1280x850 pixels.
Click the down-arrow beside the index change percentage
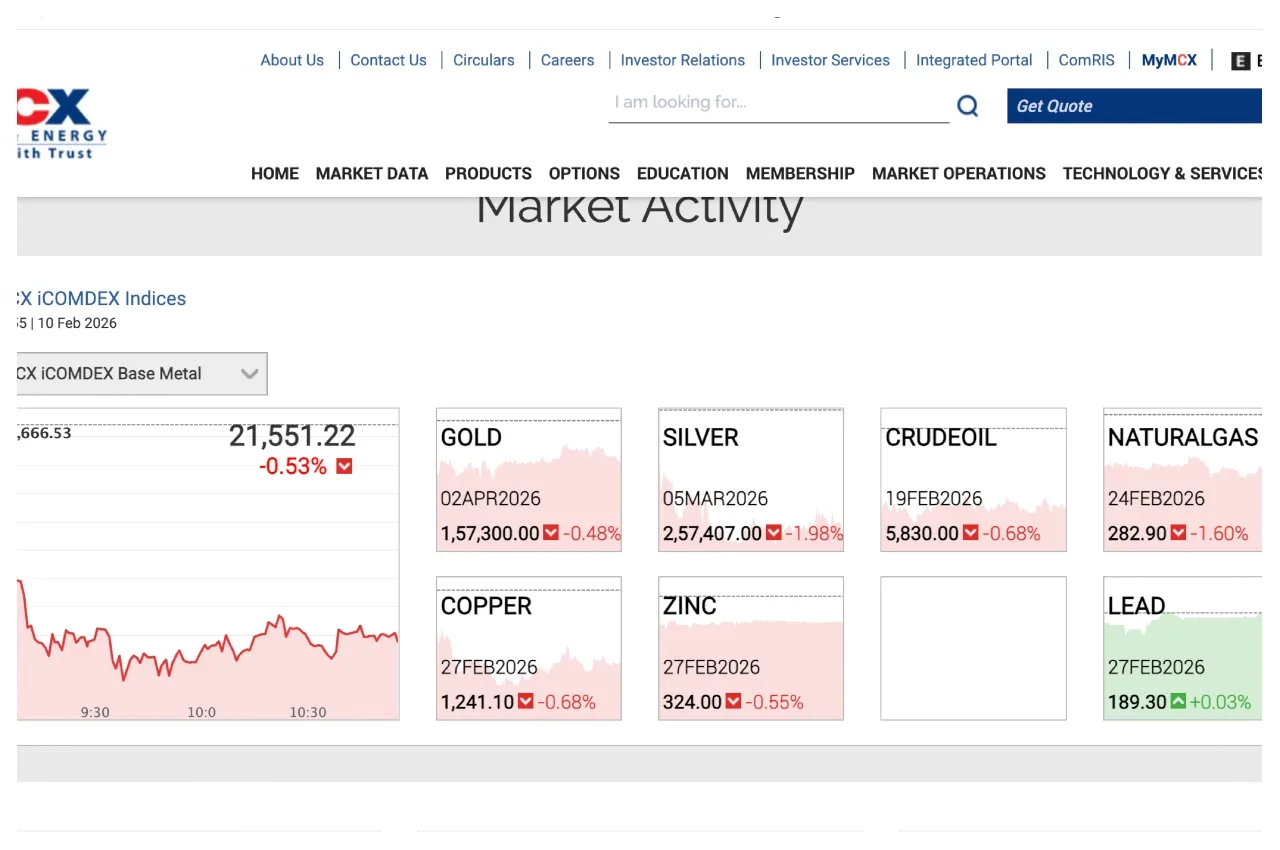(342, 466)
